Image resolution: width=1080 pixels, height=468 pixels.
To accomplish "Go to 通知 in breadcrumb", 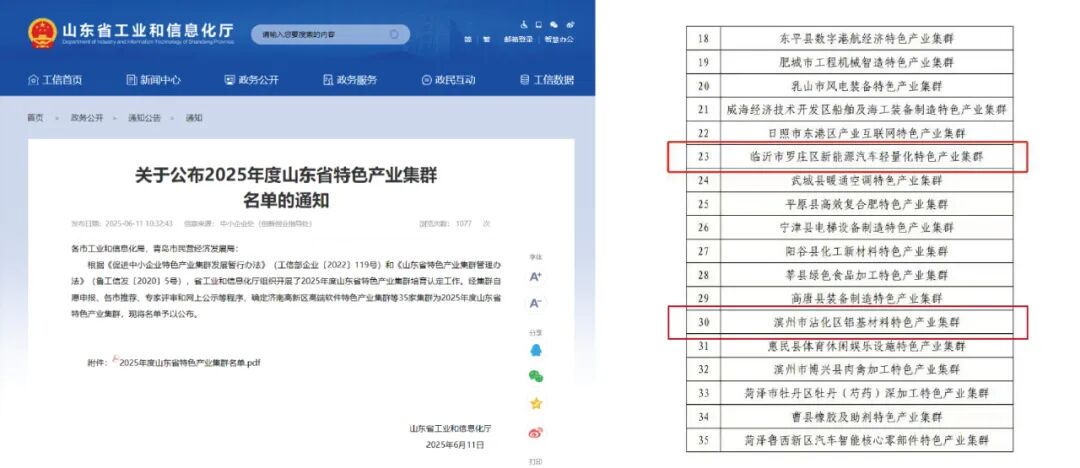I will point(194,118).
